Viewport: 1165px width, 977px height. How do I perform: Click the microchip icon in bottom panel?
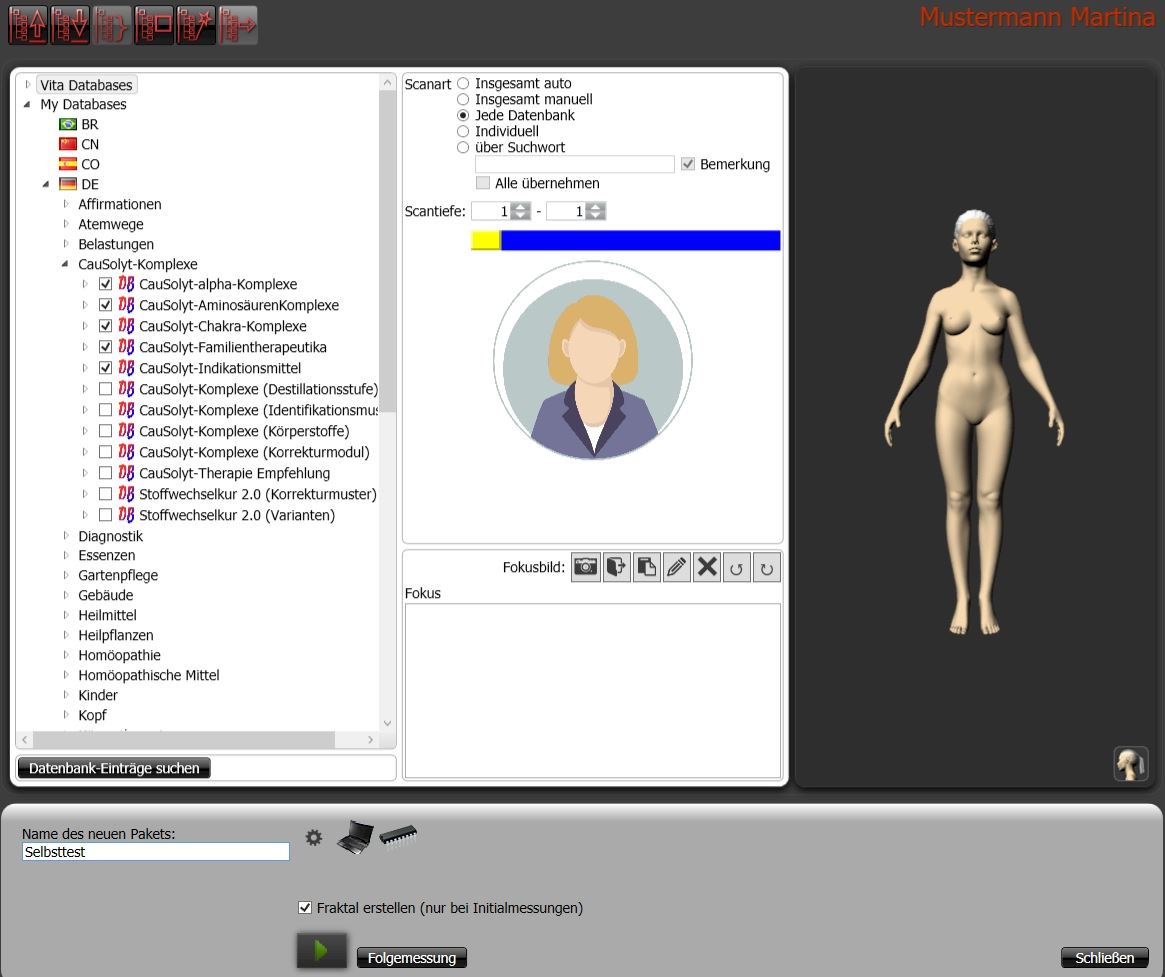pyautogui.click(x=398, y=835)
